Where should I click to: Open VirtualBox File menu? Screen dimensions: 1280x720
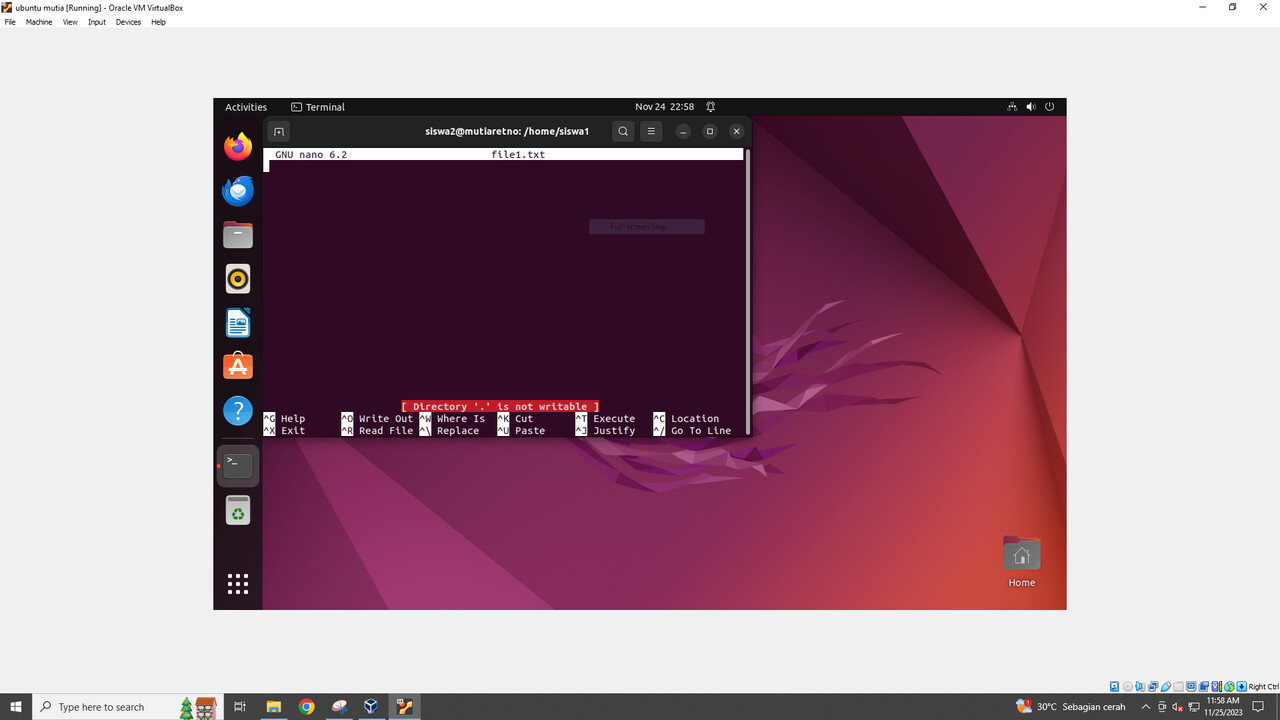point(10,22)
